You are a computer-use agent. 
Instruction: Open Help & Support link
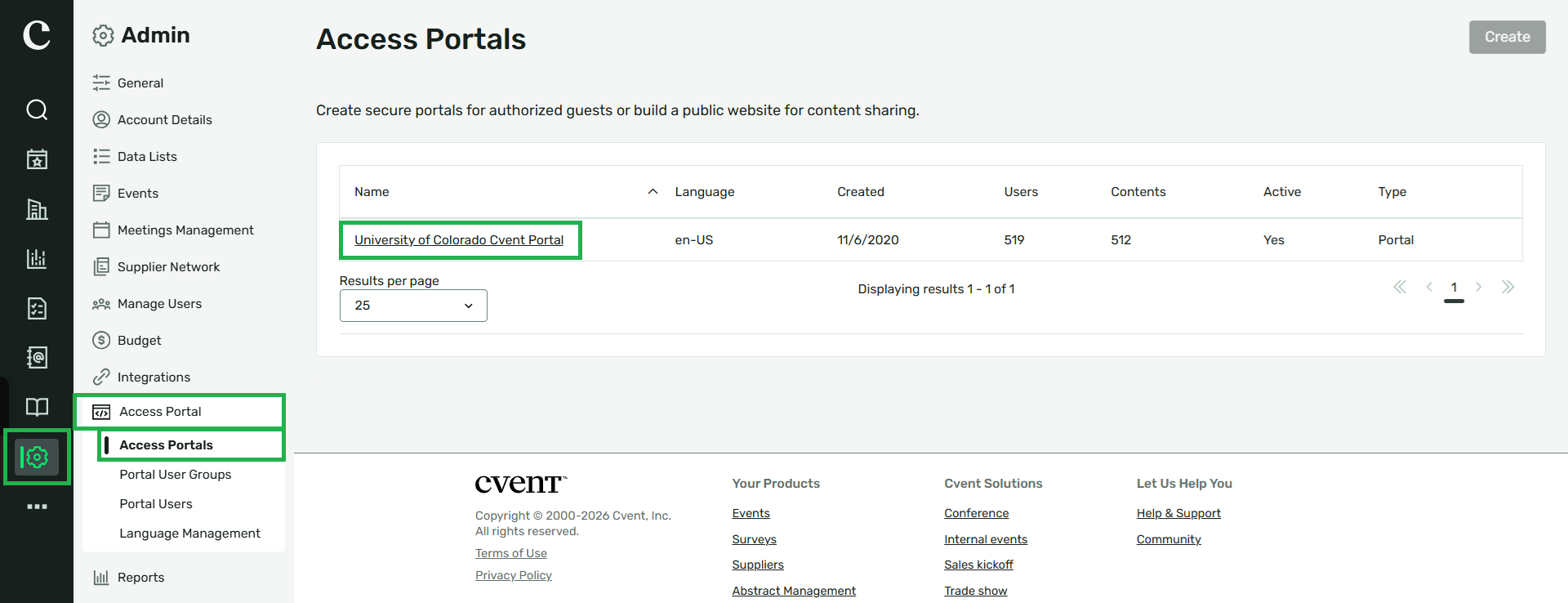coord(1178,513)
